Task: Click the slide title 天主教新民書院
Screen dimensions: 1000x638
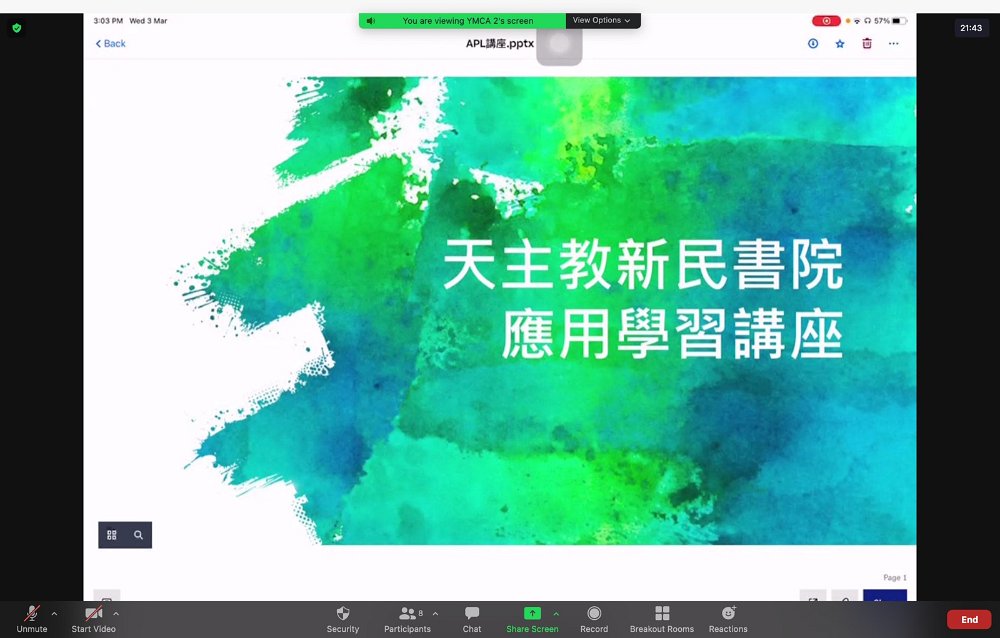Action: click(x=643, y=265)
